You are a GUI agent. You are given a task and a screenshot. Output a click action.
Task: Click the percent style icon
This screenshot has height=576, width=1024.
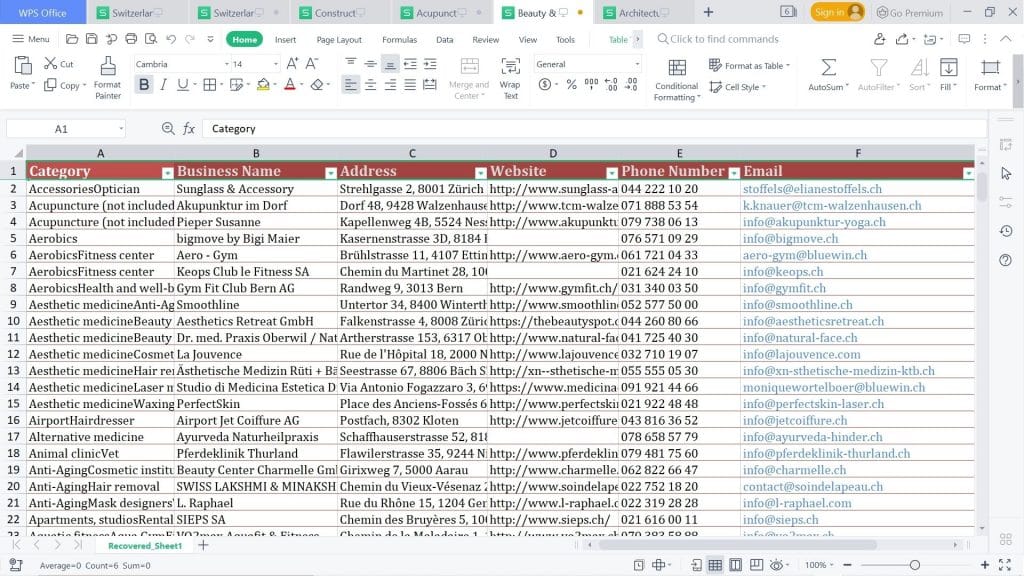pyautogui.click(x=571, y=84)
